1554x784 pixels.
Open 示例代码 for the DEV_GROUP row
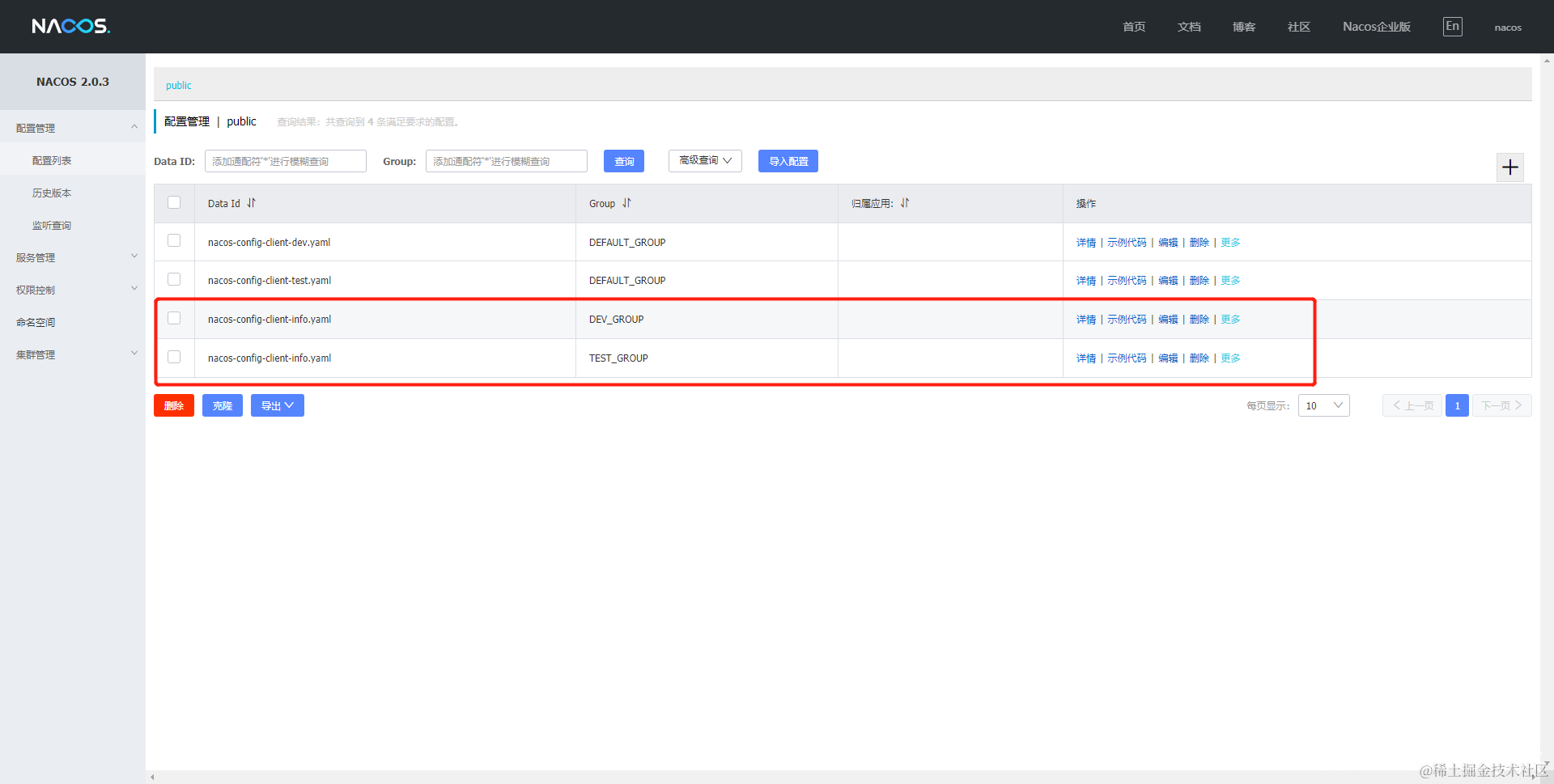1127,320
